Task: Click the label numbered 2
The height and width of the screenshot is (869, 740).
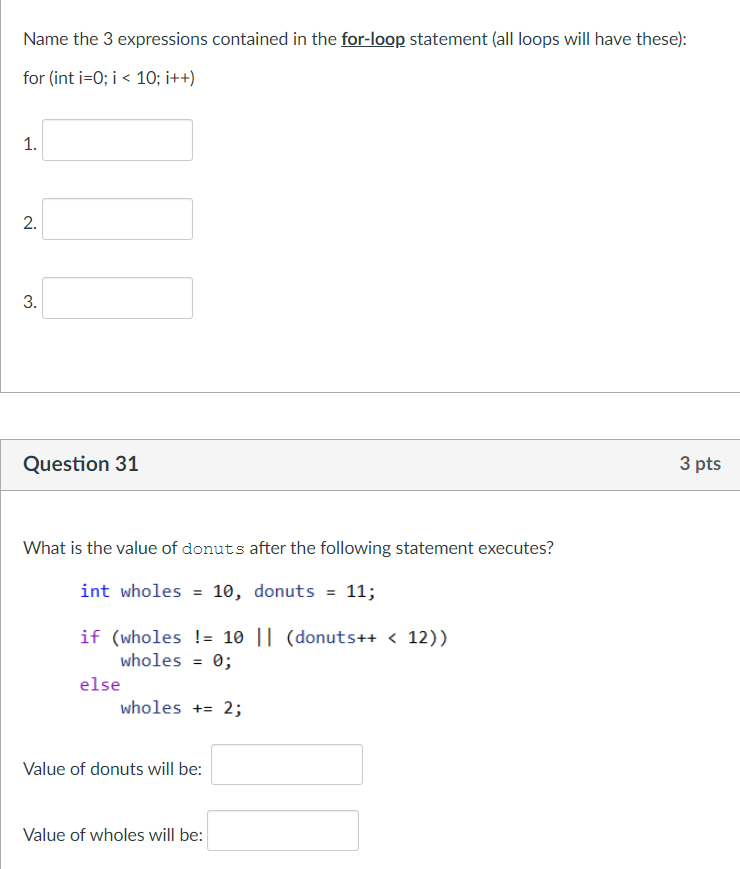Action: (30, 223)
